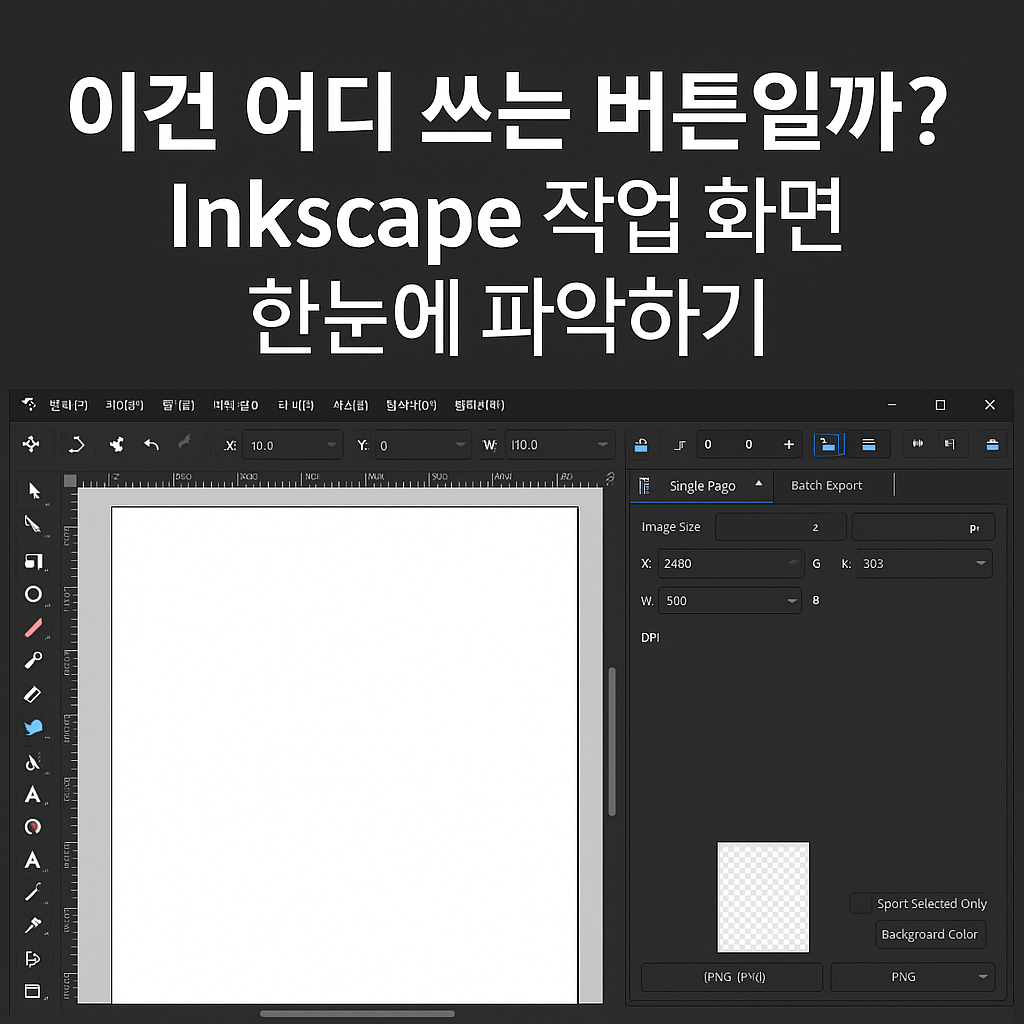Viewport: 1024px width, 1024px height.
Task: Toggle the blue stacked-lines button
Action: point(869,445)
